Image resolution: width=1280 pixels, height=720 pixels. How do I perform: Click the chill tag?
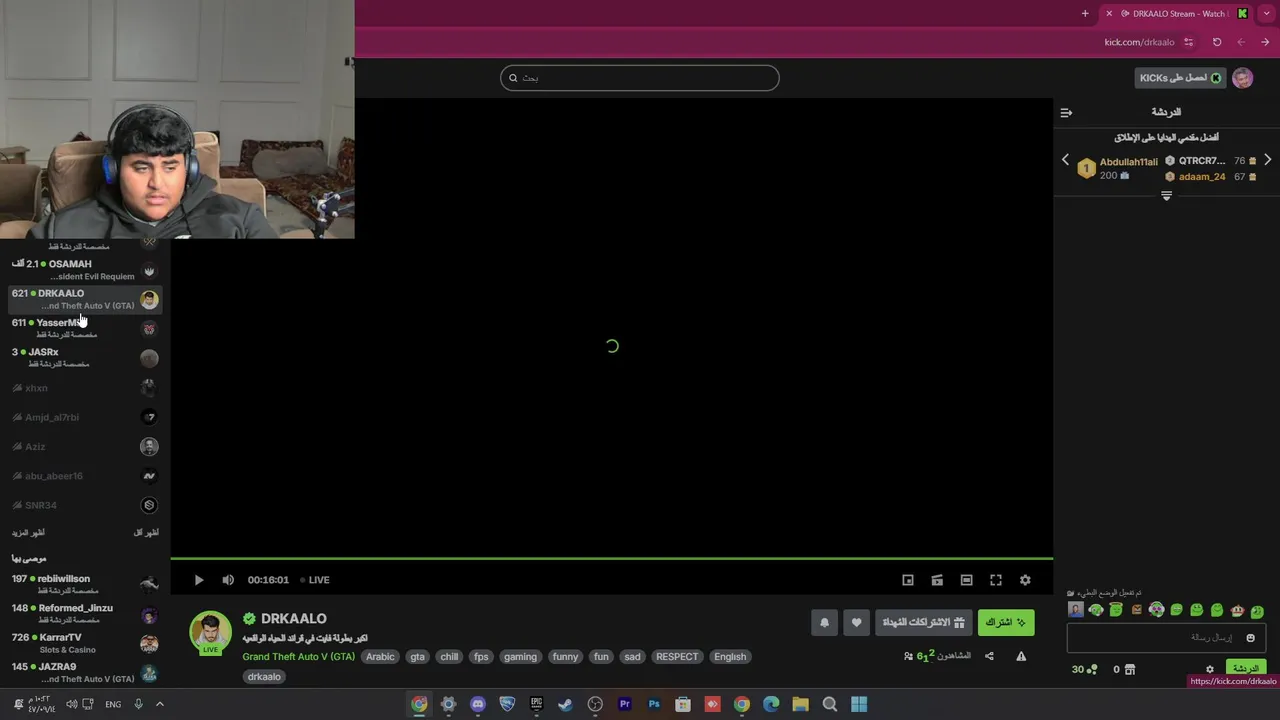coord(449,657)
